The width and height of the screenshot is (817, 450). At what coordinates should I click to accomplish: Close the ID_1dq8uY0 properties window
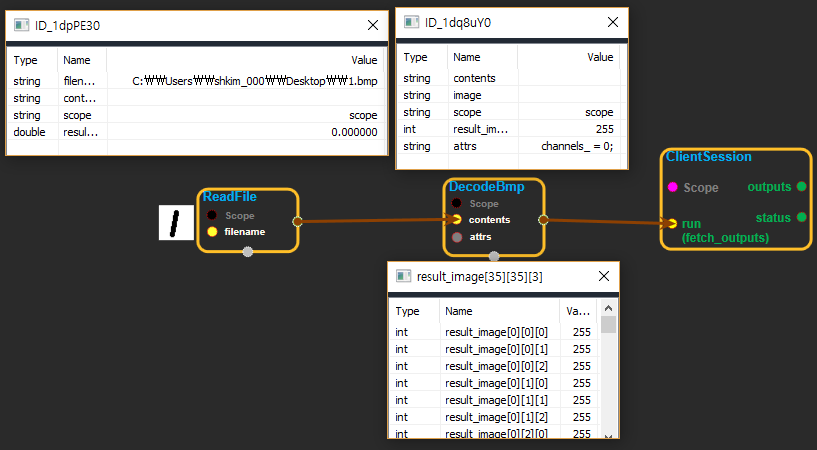tap(612, 21)
